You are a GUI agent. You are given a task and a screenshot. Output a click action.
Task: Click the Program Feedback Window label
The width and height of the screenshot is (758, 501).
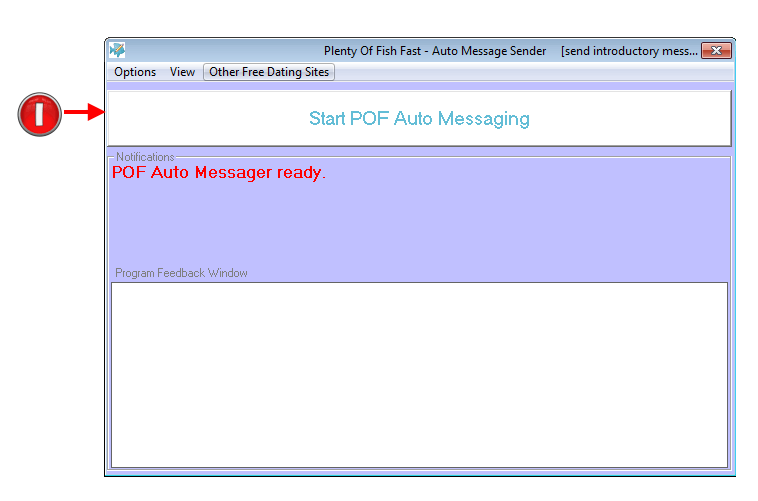[181, 273]
